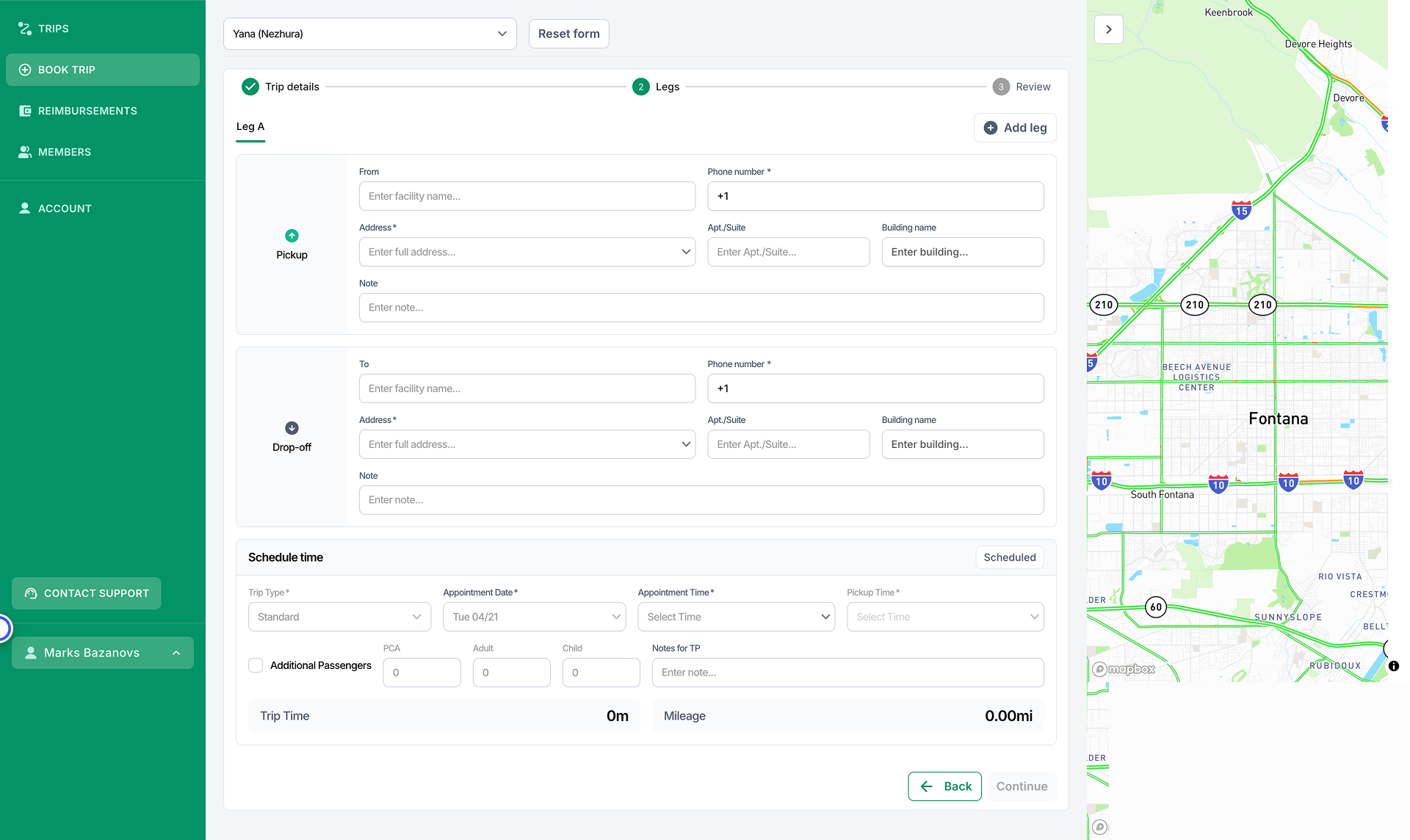This screenshot has width=1410, height=840.
Task: Click the Back button
Action: click(x=944, y=786)
